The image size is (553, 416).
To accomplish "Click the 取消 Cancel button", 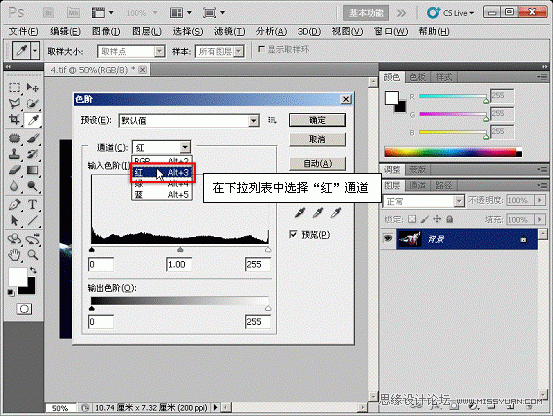I will [317, 140].
